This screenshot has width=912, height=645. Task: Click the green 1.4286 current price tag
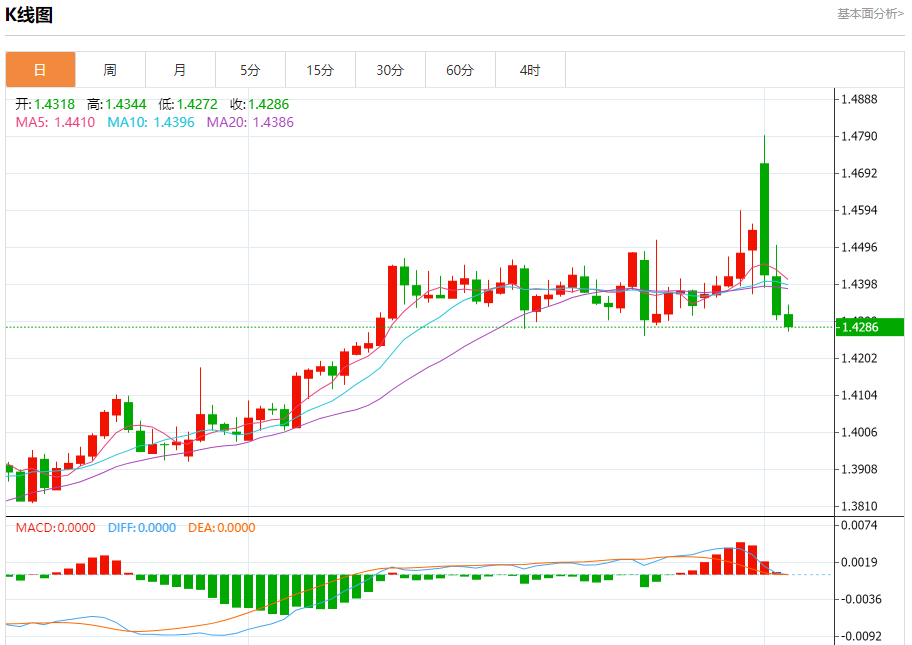870,327
